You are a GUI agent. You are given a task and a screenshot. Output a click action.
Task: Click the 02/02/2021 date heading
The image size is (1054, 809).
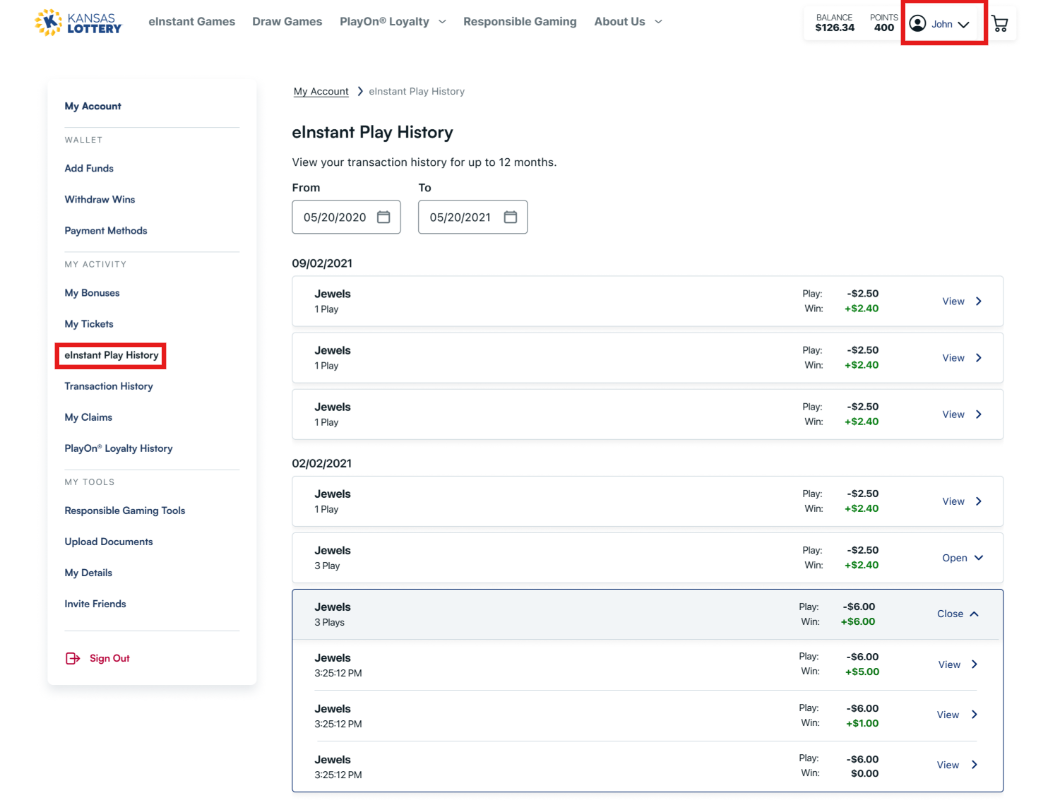[322, 464]
